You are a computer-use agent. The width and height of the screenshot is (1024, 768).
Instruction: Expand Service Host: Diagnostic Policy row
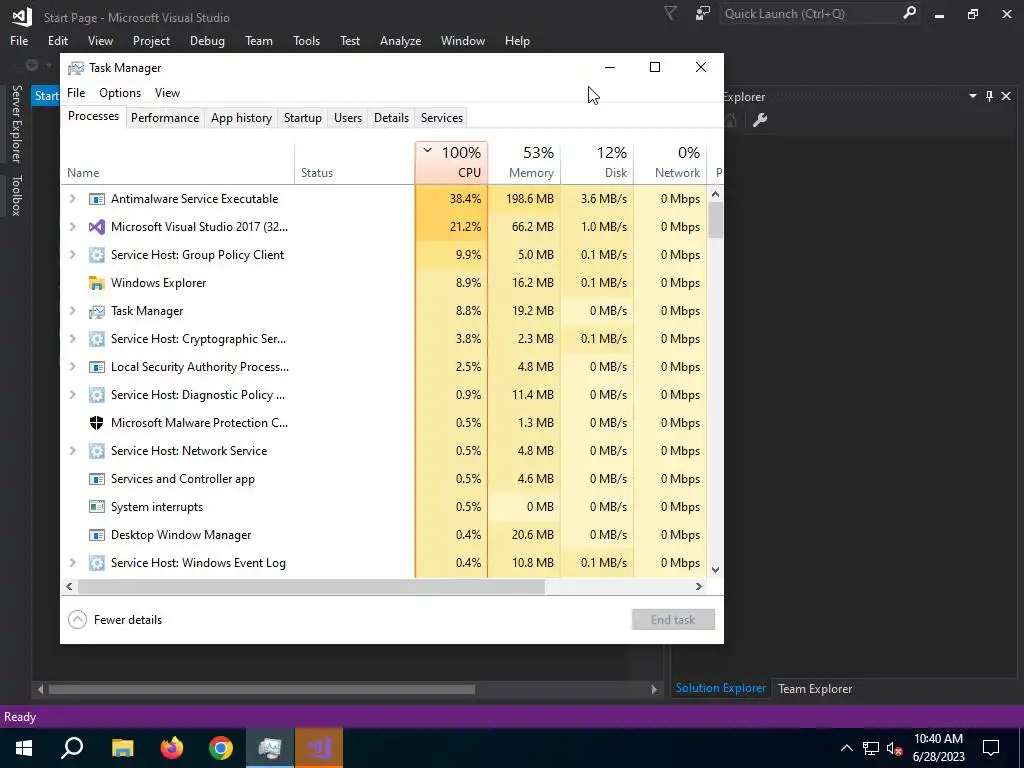click(72, 394)
